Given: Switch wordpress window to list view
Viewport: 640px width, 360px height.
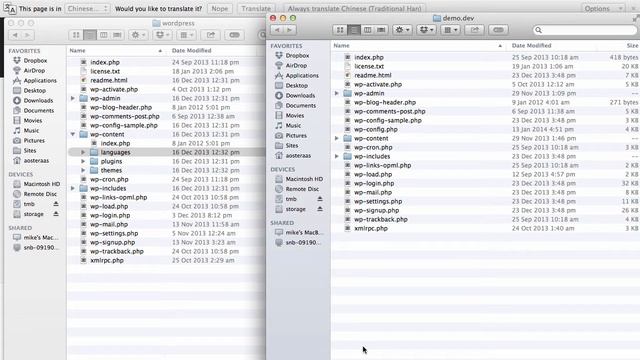Looking at the screenshot, I should click(x=90, y=35).
